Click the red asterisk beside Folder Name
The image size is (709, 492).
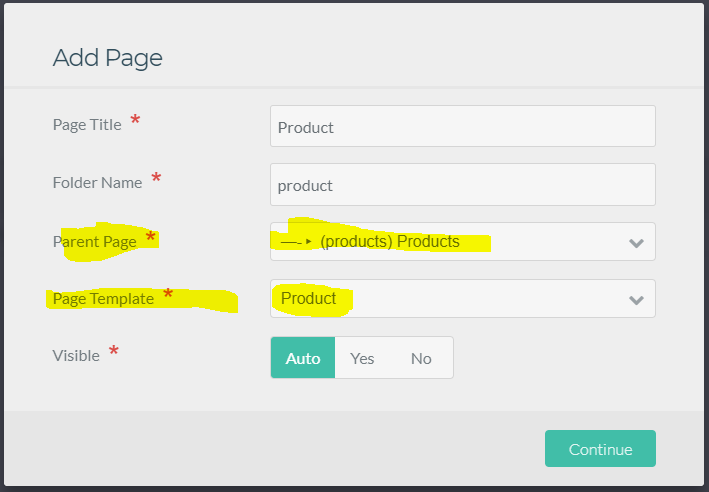156,180
